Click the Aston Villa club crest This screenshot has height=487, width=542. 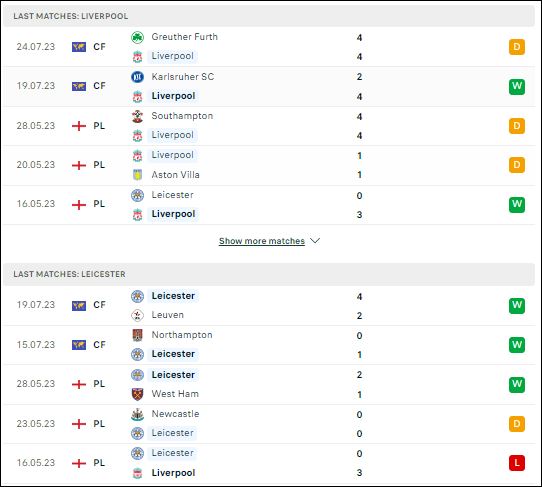pos(137,175)
